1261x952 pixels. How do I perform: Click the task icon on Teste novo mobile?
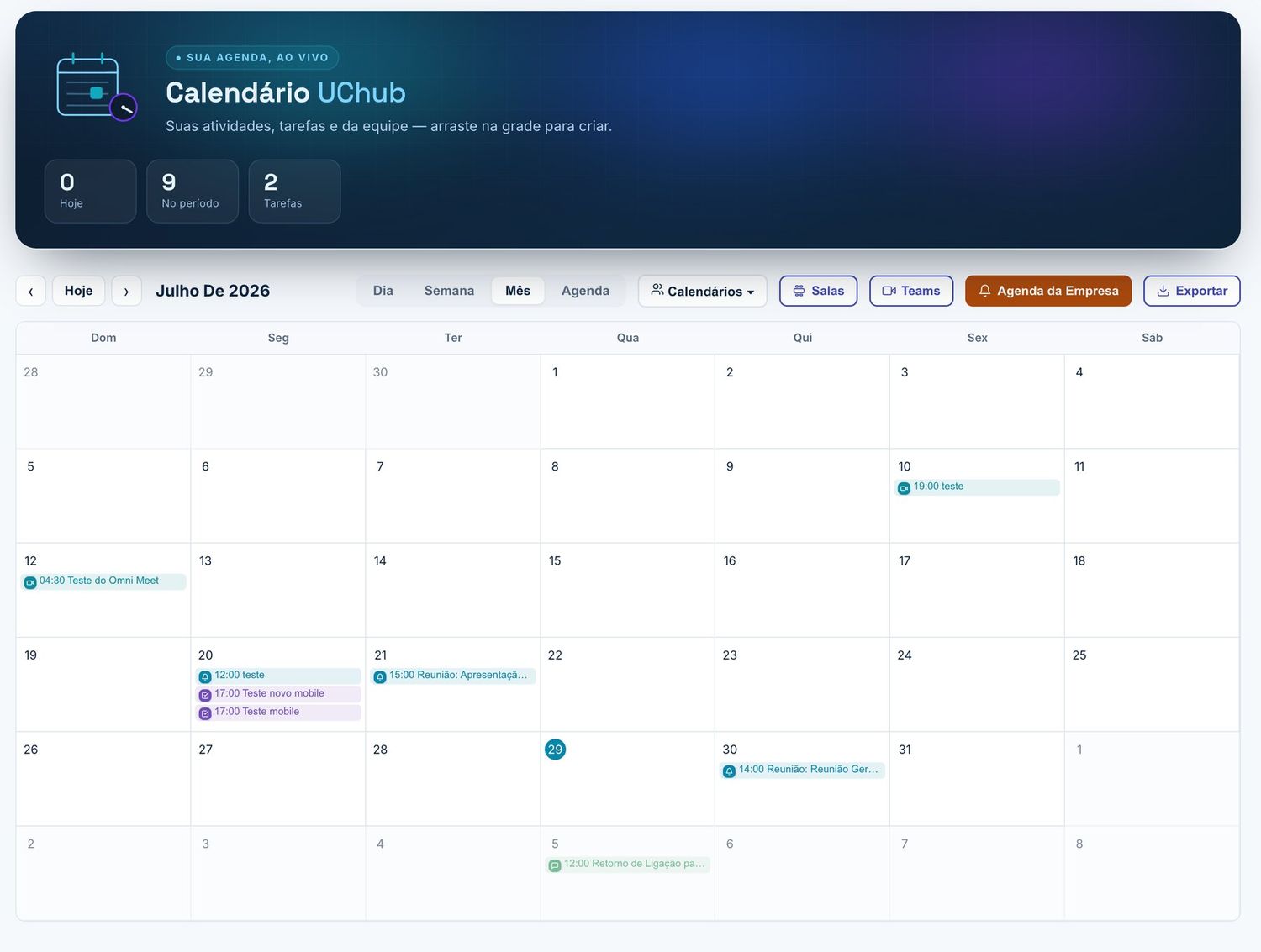(205, 695)
